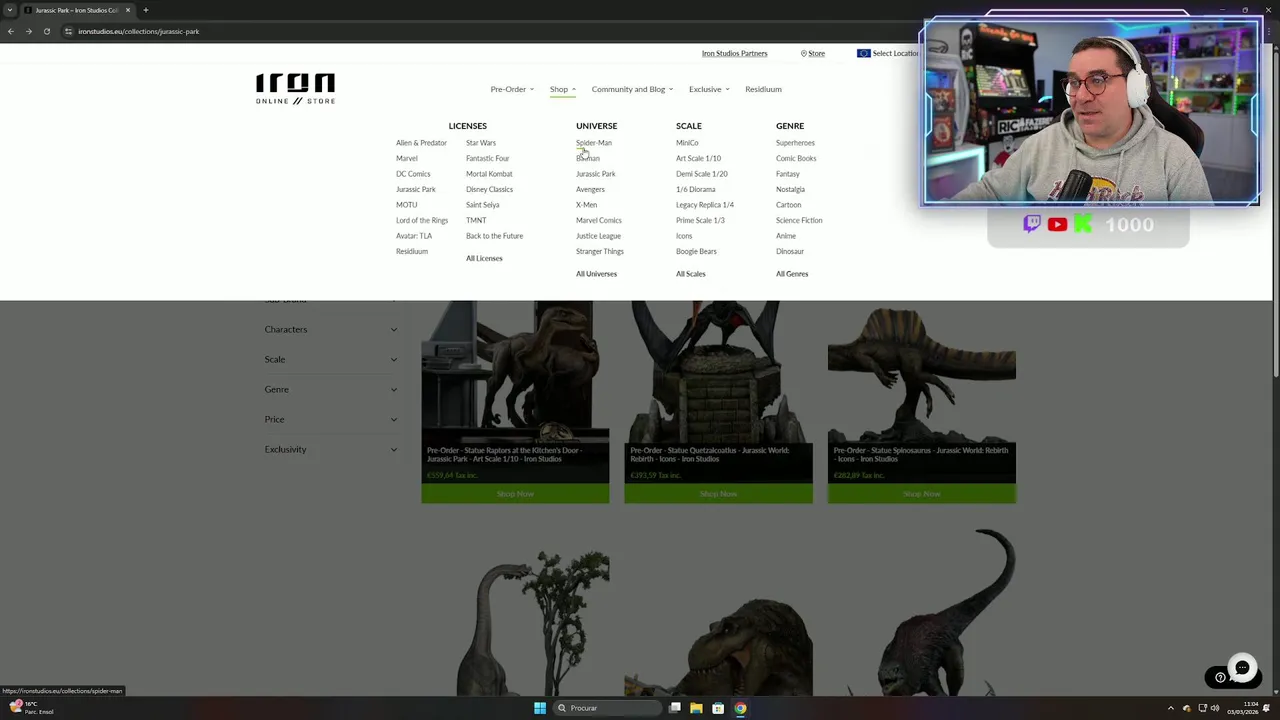Select DC Comics license
The height and width of the screenshot is (720, 1280).
click(413, 174)
